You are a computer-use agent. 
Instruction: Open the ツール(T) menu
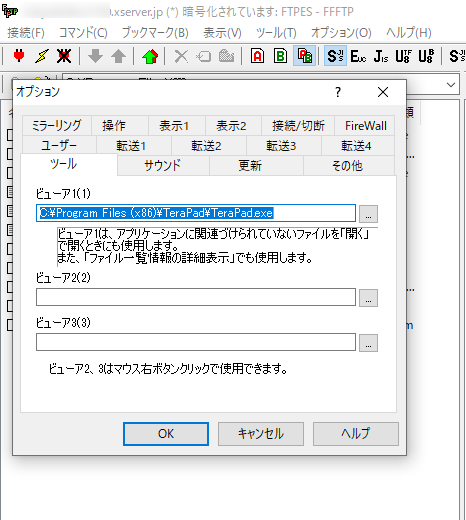(x=276, y=33)
